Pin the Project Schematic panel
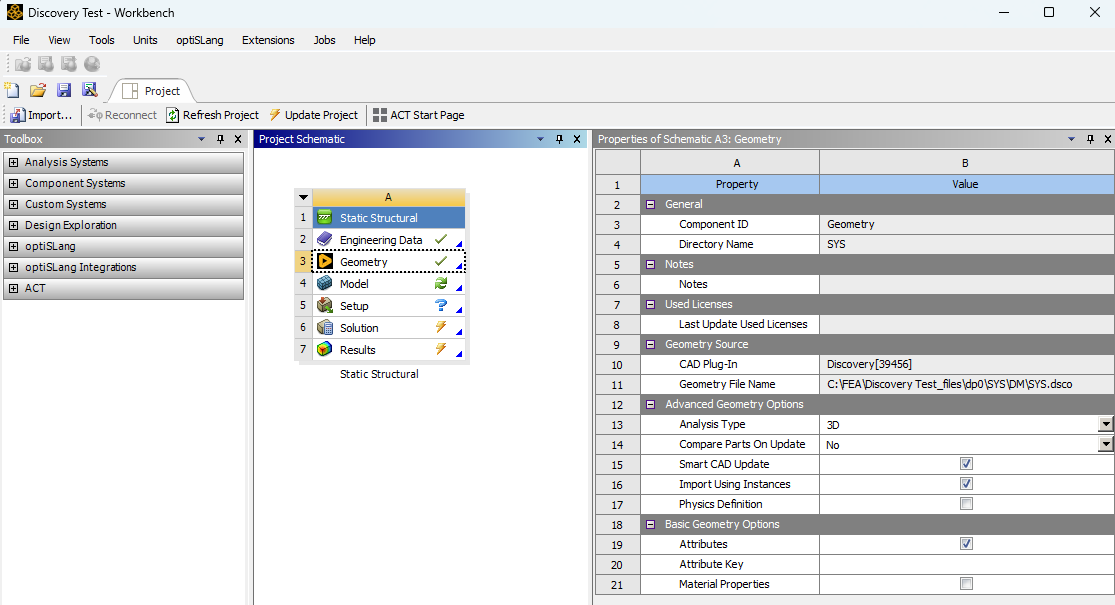The height and width of the screenshot is (605, 1115). (560, 139)
